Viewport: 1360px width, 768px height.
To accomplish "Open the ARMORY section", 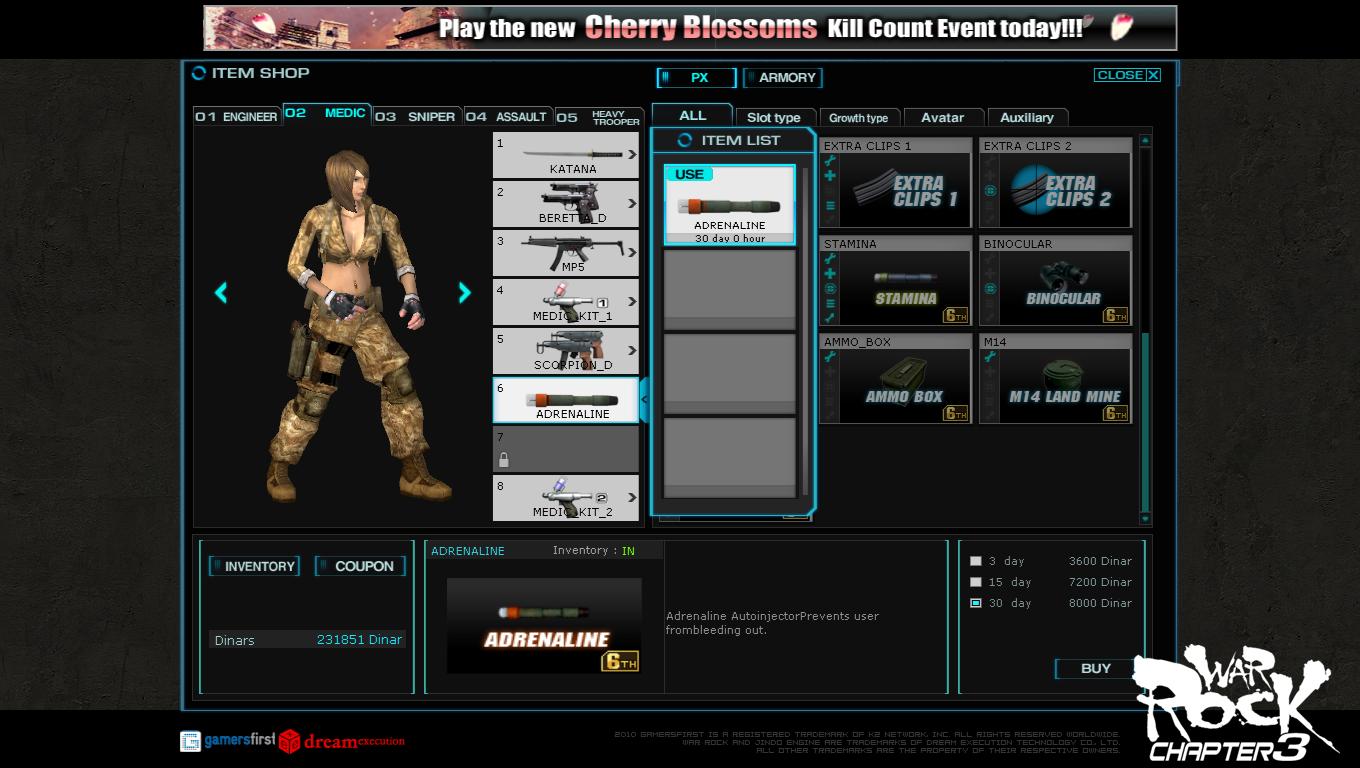I will (783, 78).
